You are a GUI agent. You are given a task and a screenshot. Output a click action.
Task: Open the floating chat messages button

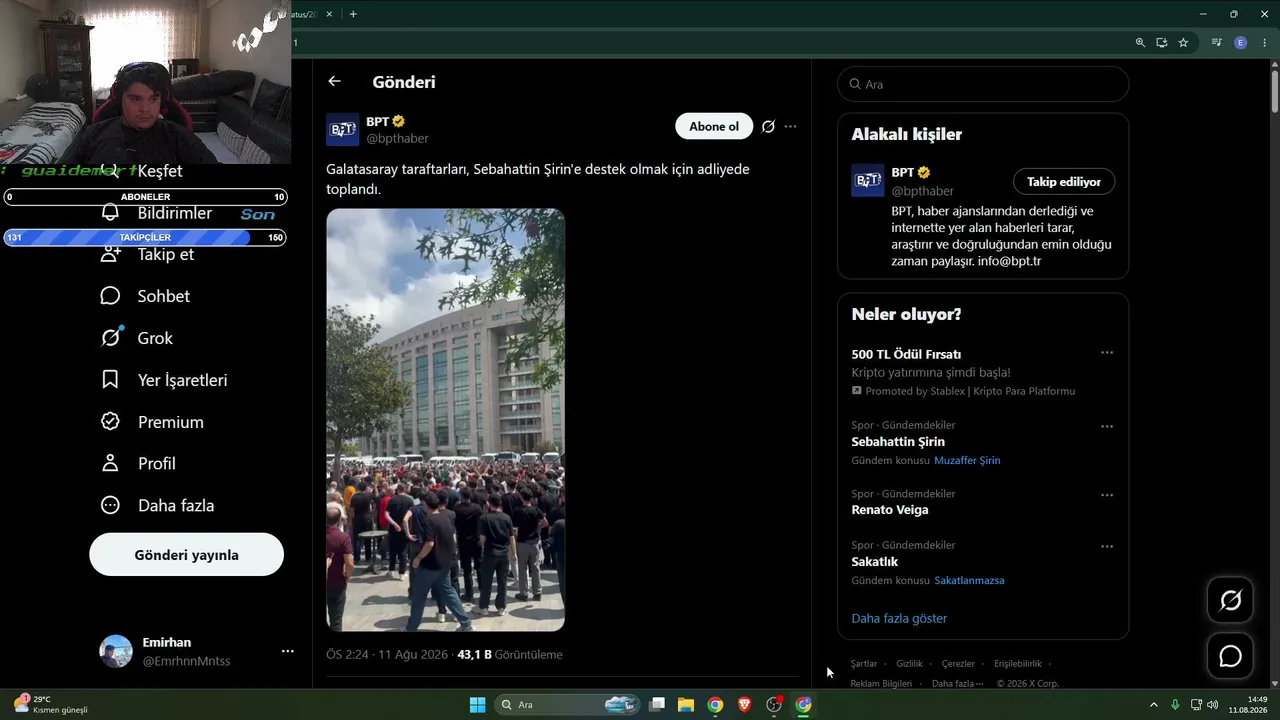pyautogui.click(x=1231, y=656)
